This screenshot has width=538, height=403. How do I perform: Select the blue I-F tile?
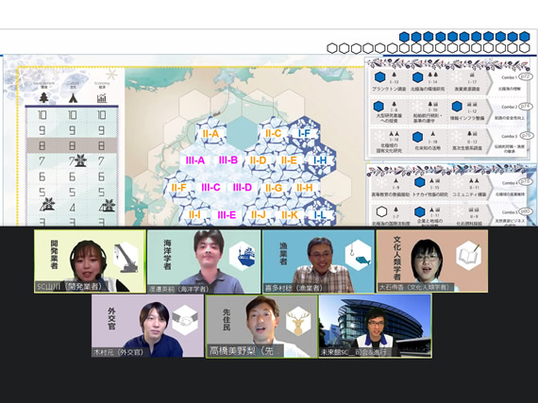pyautogui.click(x=304, y=133)
